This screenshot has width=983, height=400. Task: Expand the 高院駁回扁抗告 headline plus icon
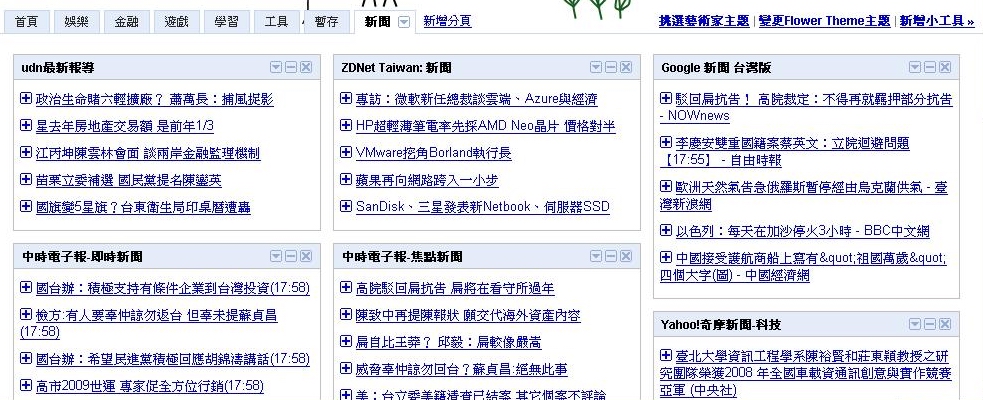tap(346, 287)
